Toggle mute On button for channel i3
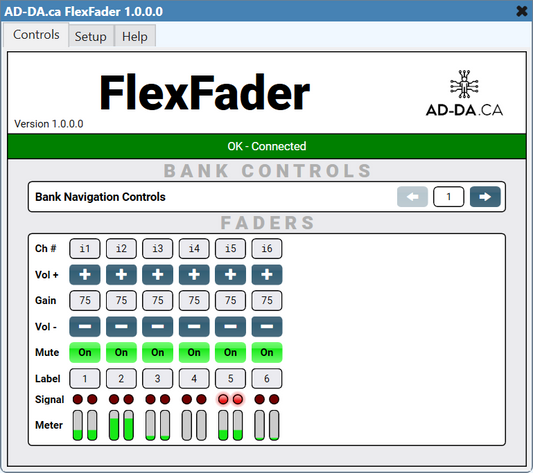The height and width of the screenshot is (473, 533). pyautogui.click(x=157, y=352)
